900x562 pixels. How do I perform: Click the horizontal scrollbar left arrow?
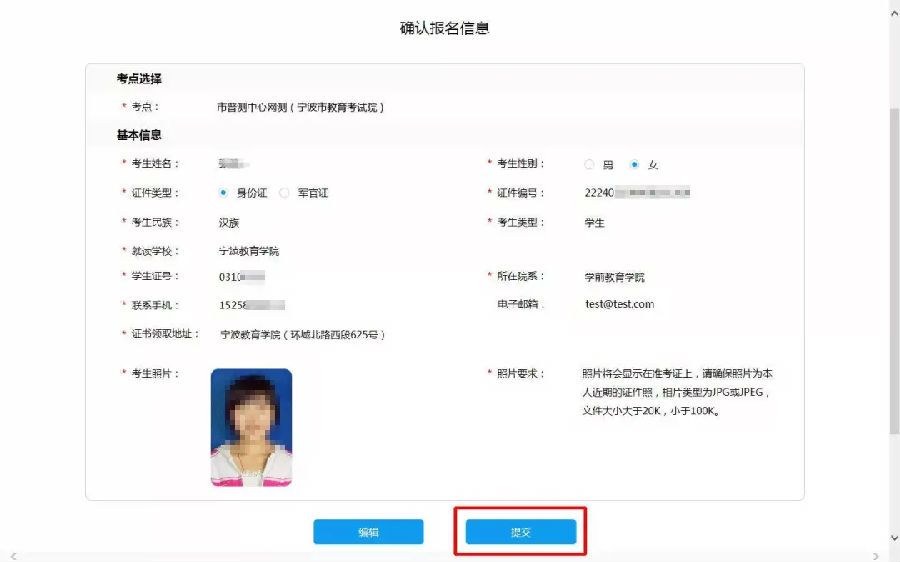tap(13, 555)
